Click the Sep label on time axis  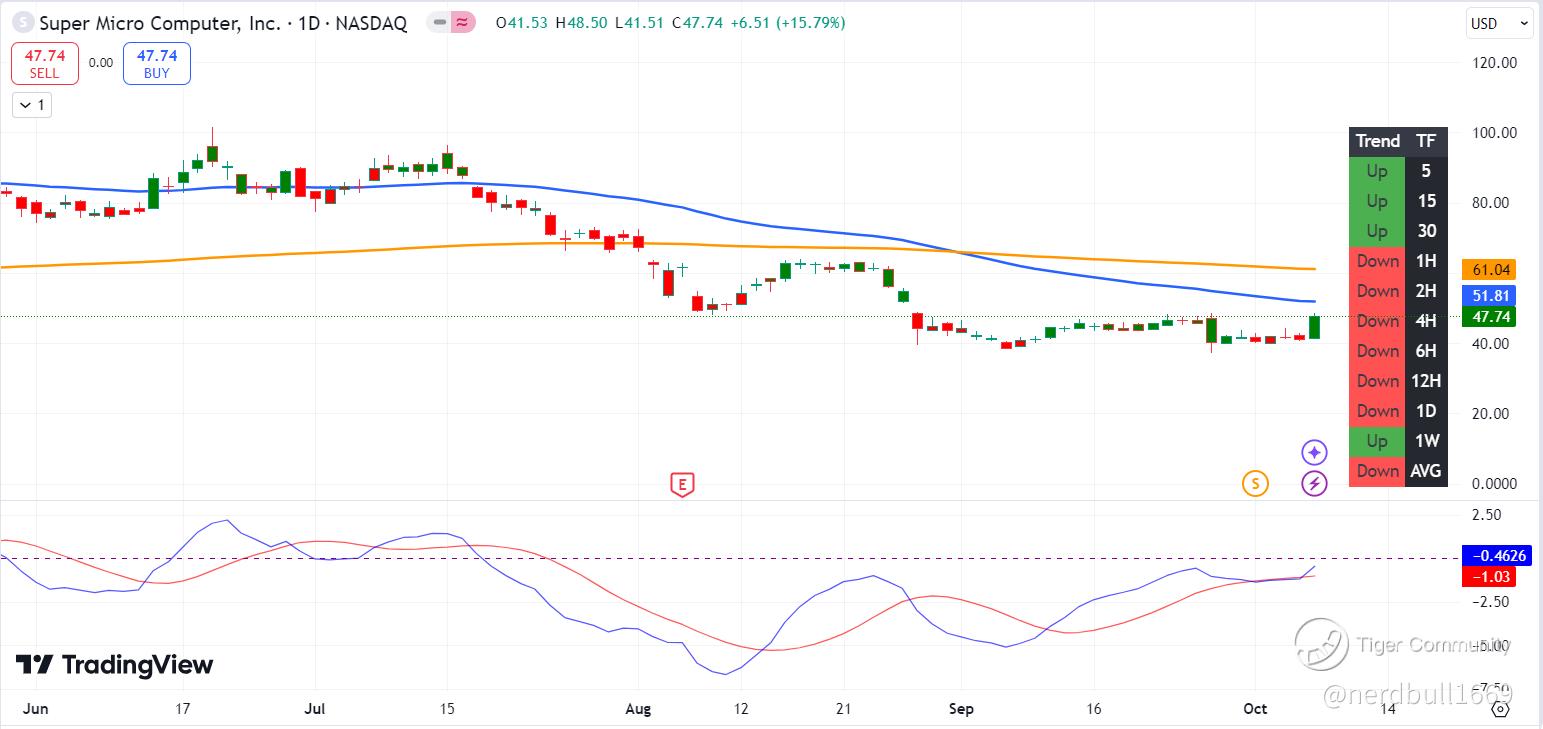pyautogui.click(x=960, y=709)
